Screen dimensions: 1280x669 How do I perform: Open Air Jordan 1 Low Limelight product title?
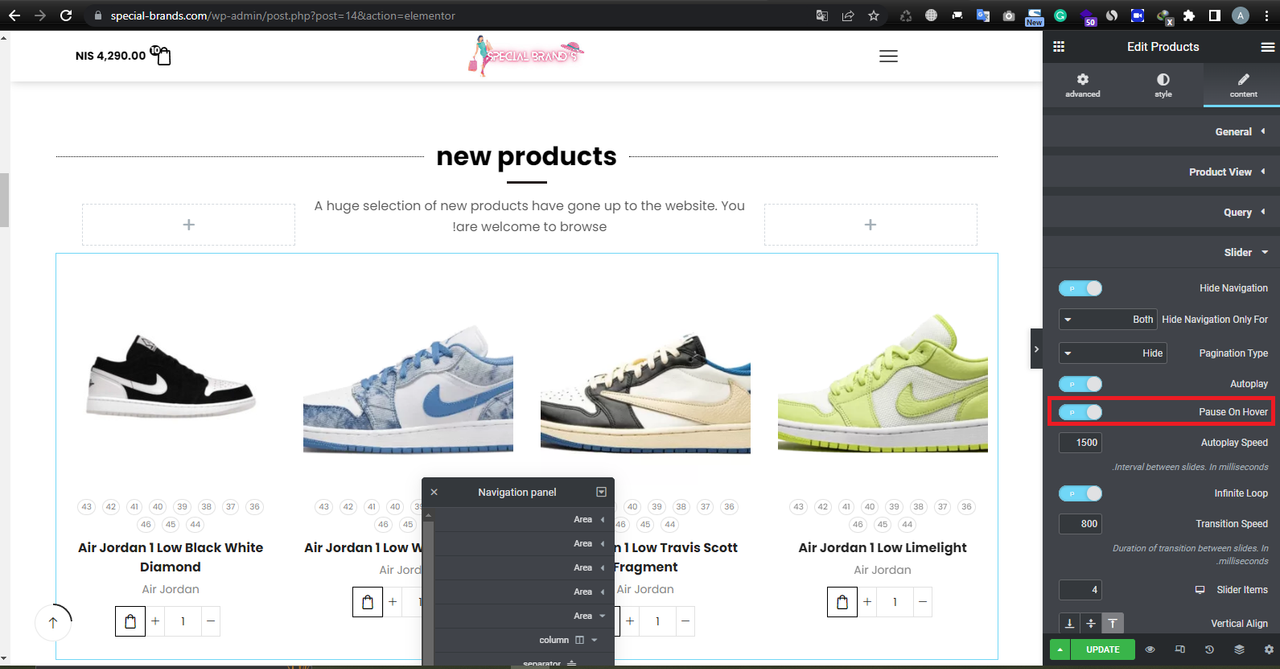tap(882, 547)
